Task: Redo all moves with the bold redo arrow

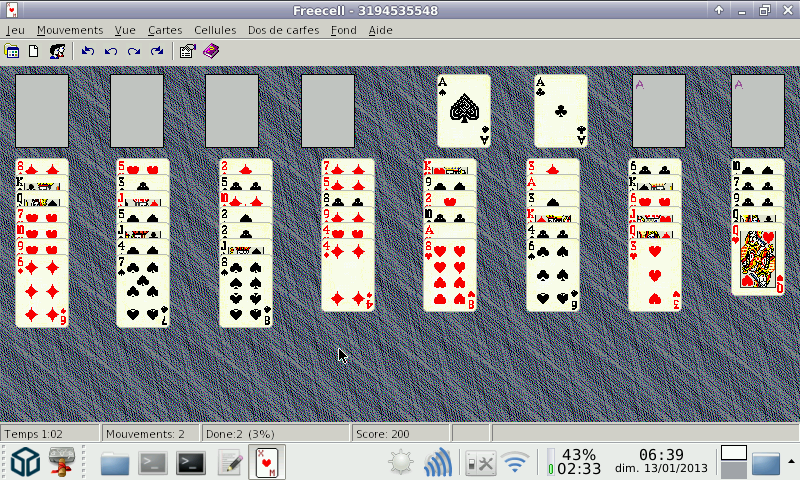Action: [x=157, y=51]
